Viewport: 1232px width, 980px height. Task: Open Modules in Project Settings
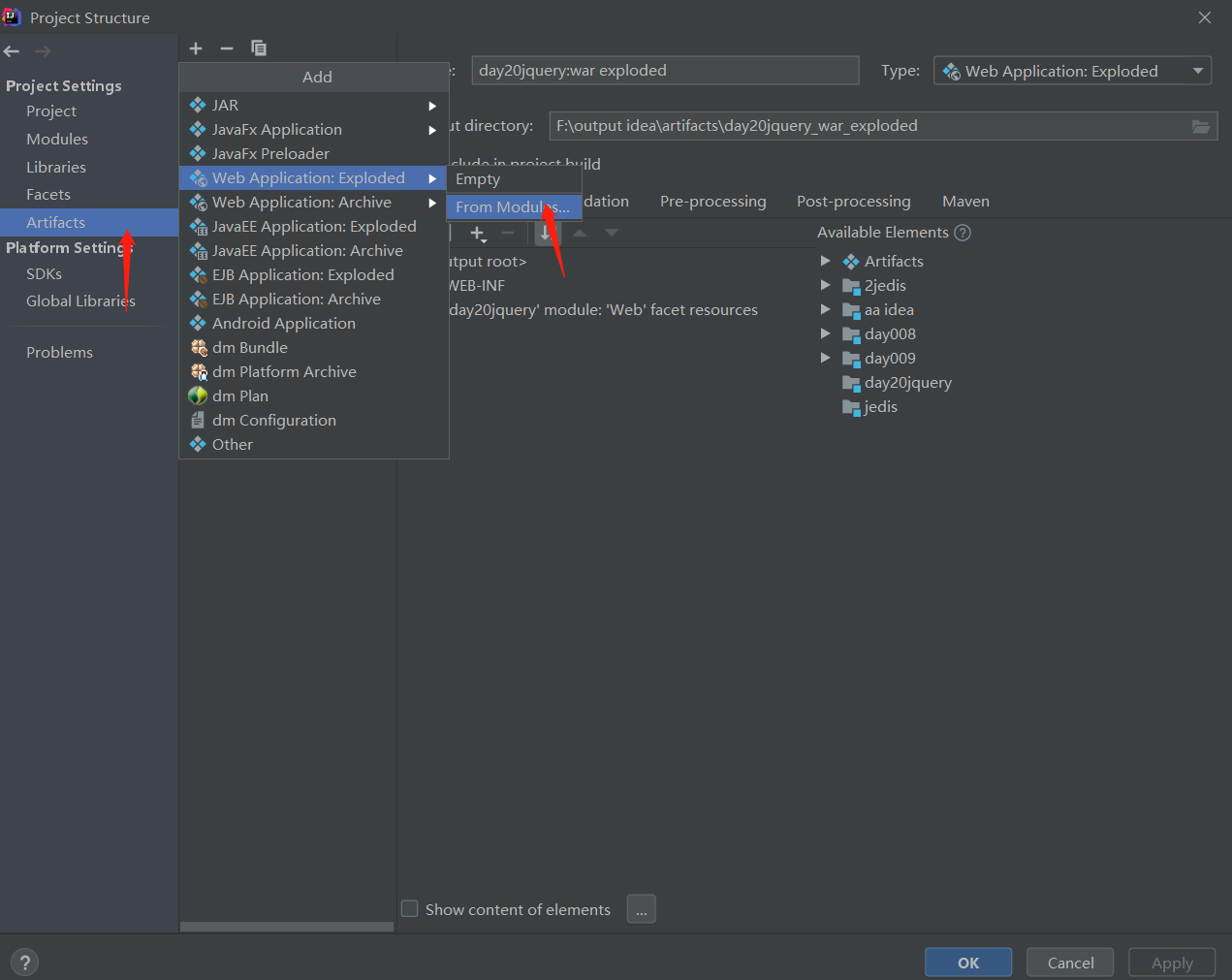[x=57, y=140]
